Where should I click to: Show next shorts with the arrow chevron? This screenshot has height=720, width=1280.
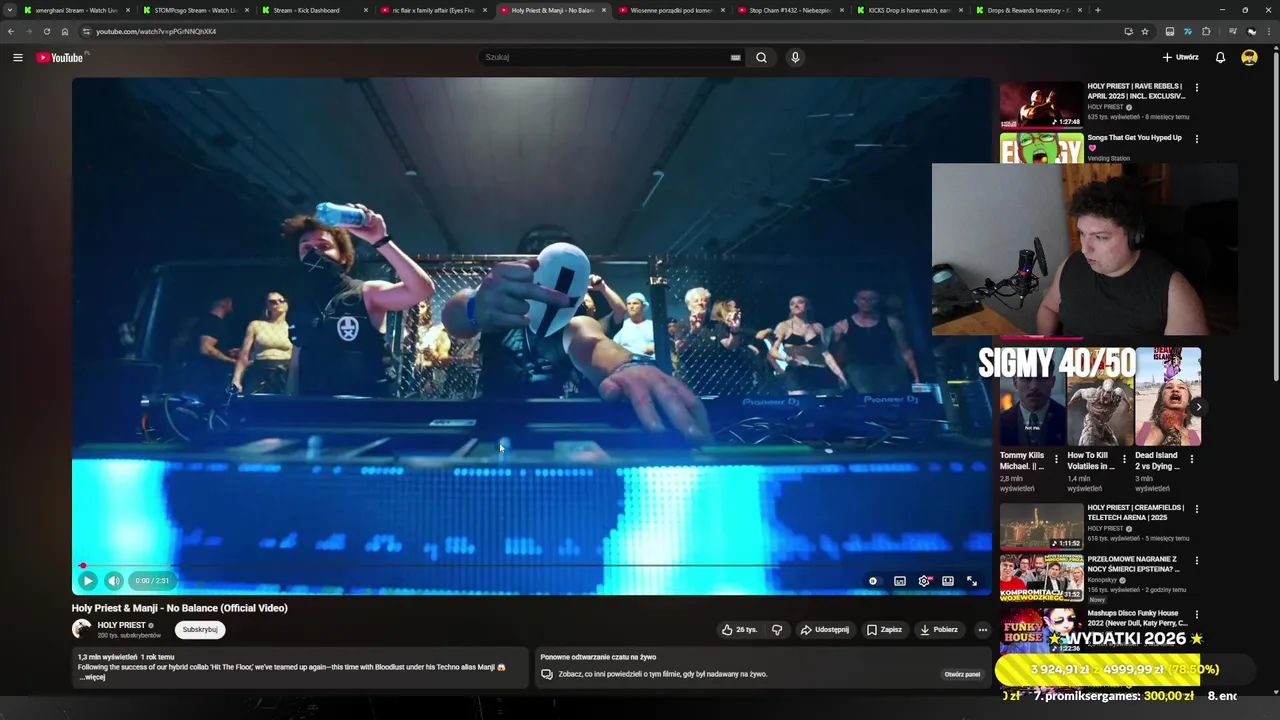(x=1198, y=407)
